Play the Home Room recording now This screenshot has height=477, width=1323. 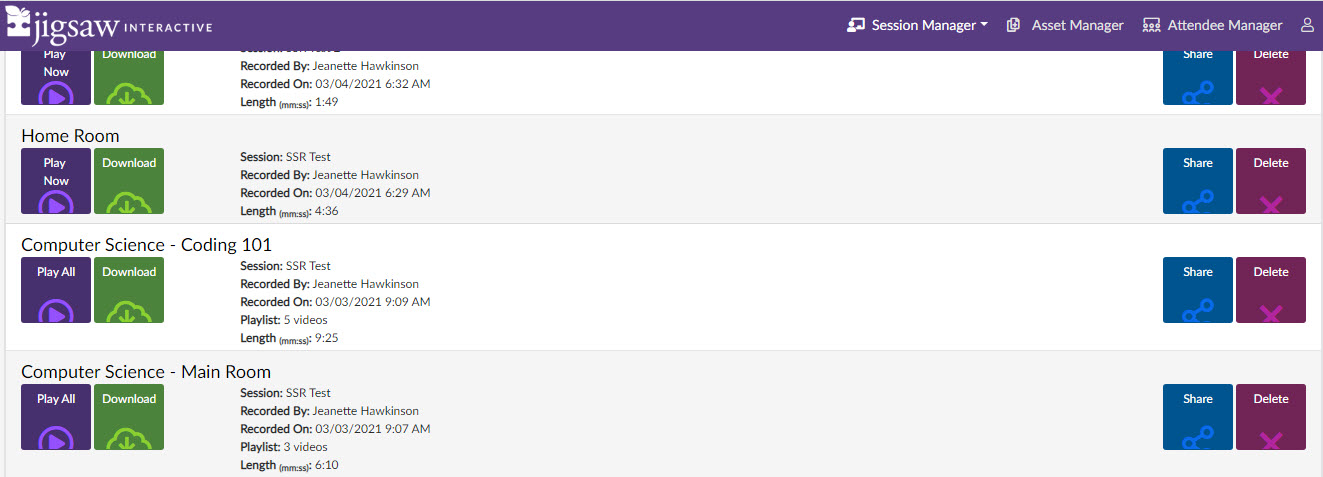(56, 181)
